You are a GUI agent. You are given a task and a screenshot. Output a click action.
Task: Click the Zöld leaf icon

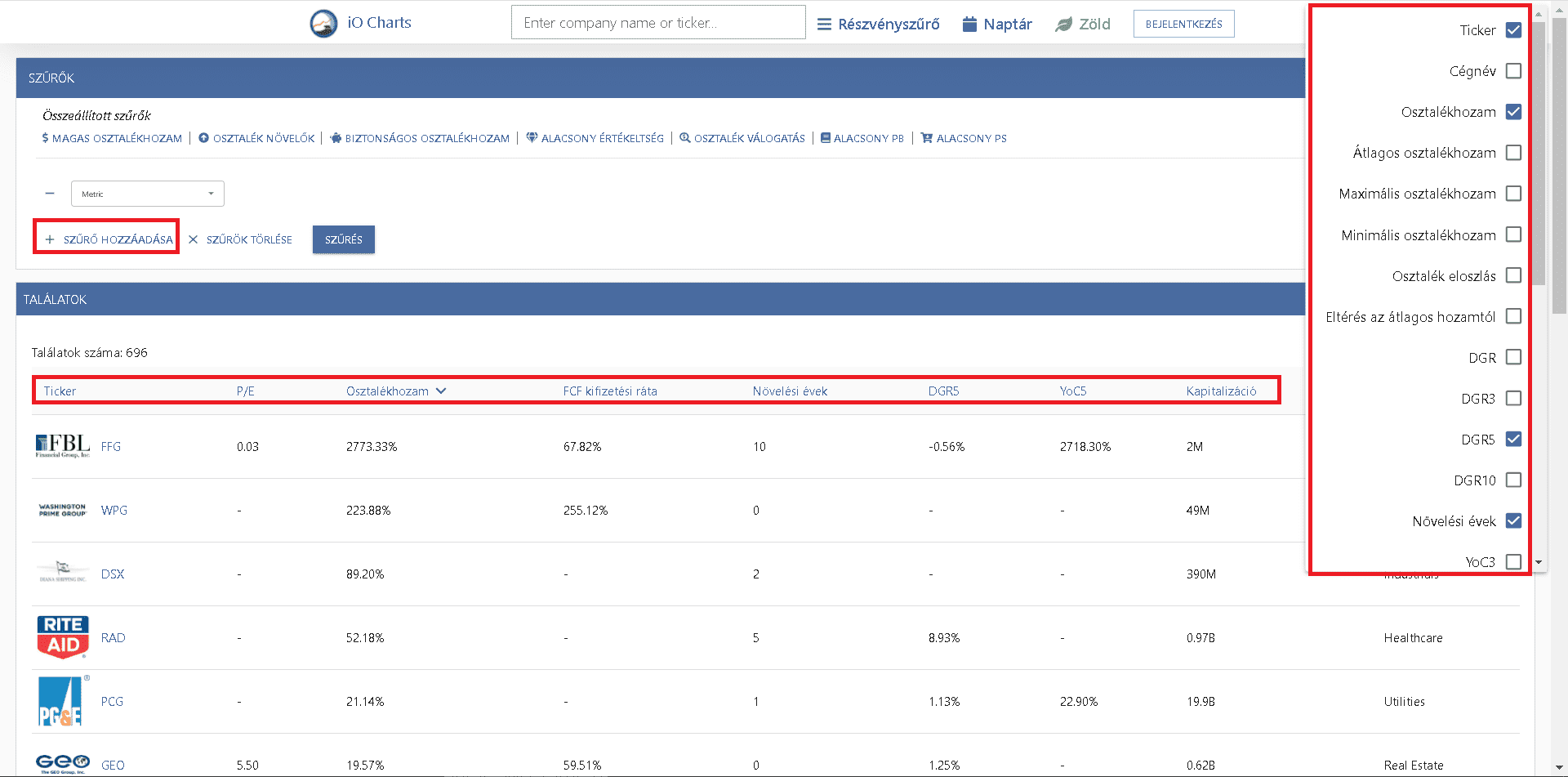1063,25
